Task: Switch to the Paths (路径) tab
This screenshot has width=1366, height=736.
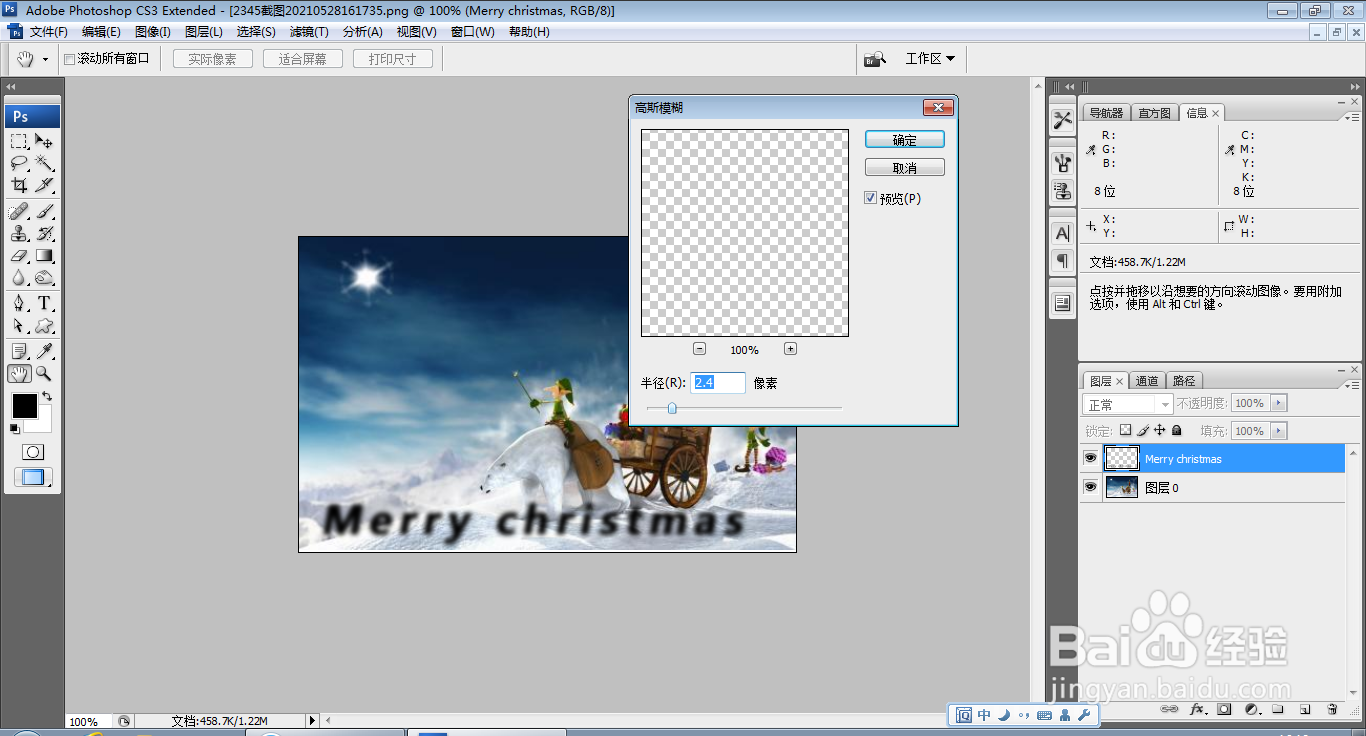Action: (x=1184, y=381)
